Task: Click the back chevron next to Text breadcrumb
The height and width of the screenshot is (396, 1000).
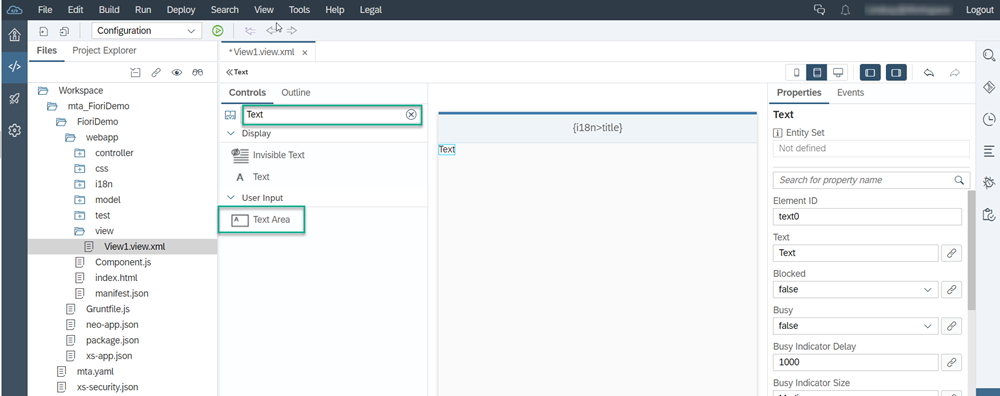Action: (x=230, y=72)
